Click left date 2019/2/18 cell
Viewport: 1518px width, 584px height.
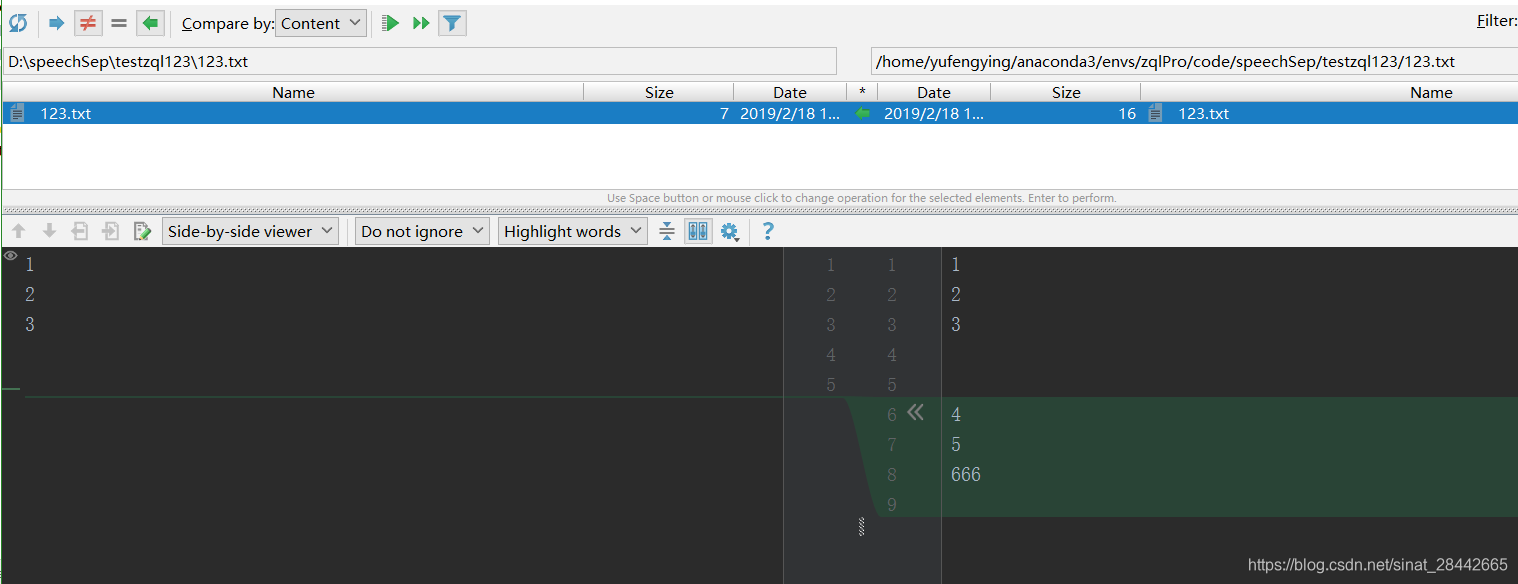(x=790, y=114)
